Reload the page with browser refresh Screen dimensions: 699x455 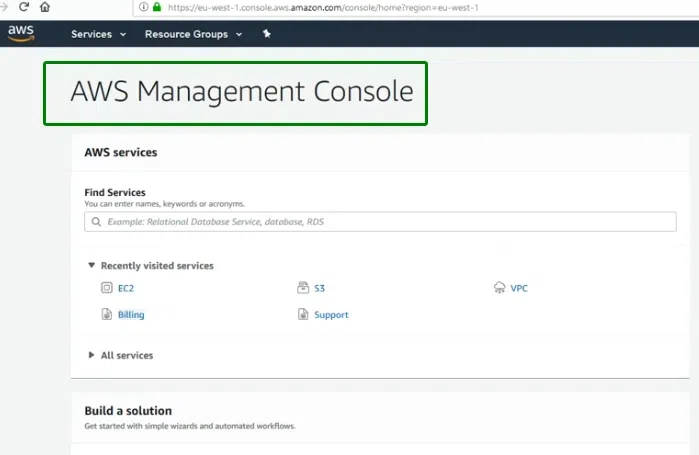[x=24, y=6]
